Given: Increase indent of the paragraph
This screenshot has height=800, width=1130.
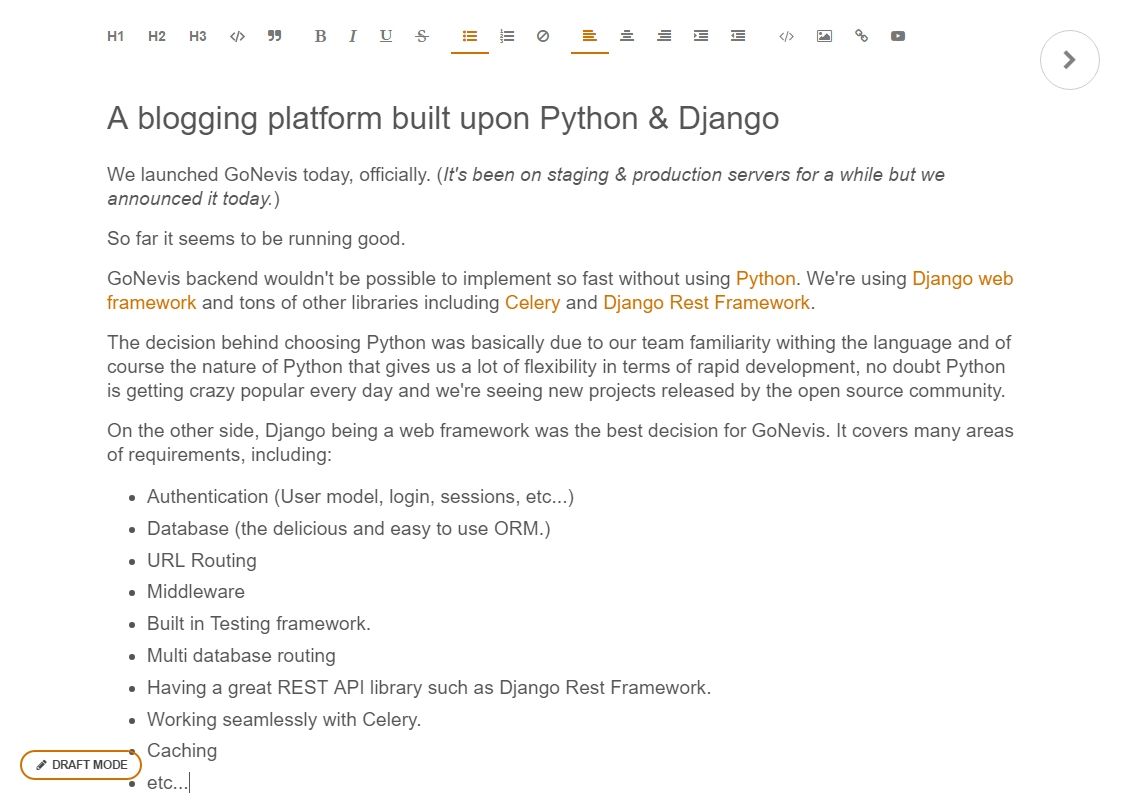Looking at the screenshot, I should (700, 36).
